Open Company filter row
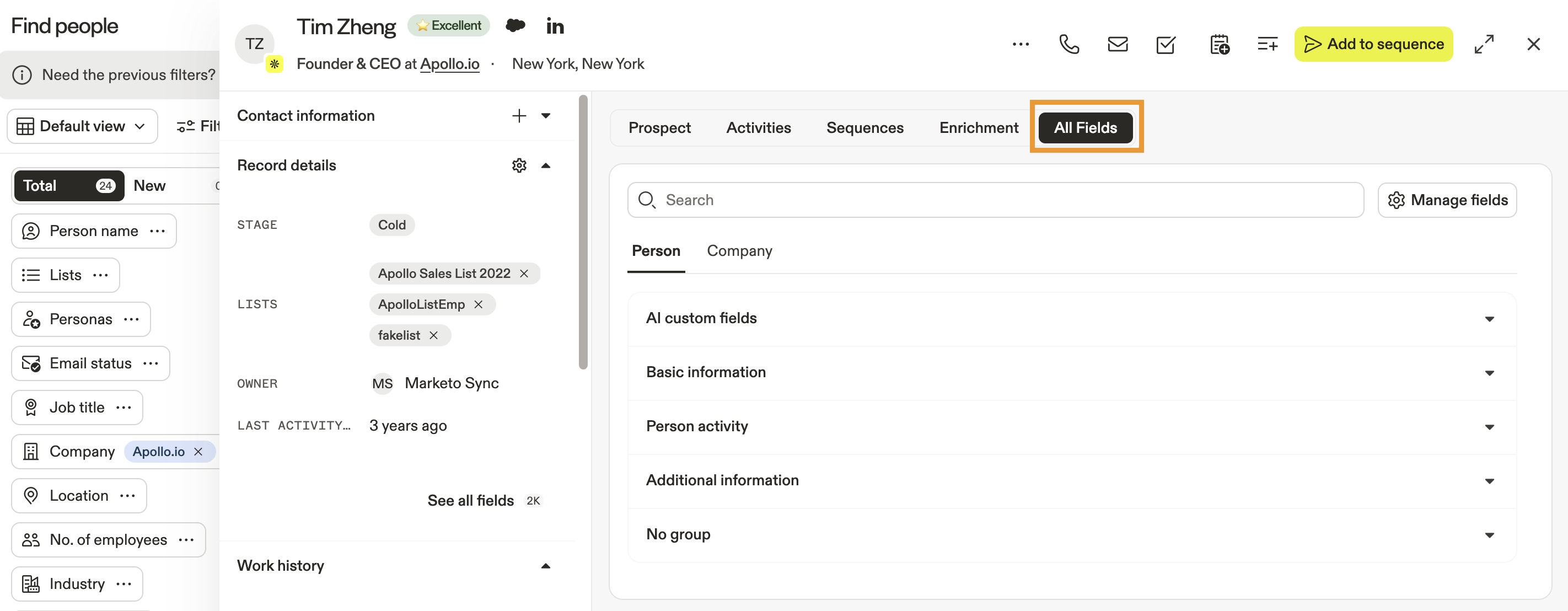 [x=115, y=452]
